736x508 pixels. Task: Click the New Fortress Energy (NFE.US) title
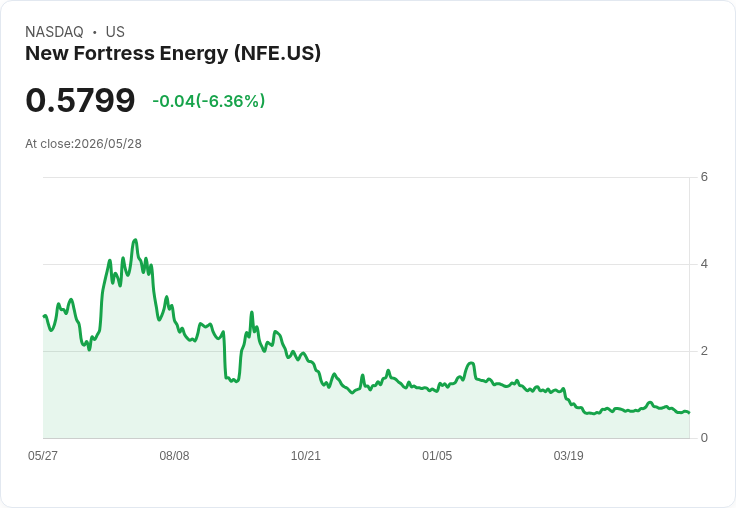tap(173, 54)
